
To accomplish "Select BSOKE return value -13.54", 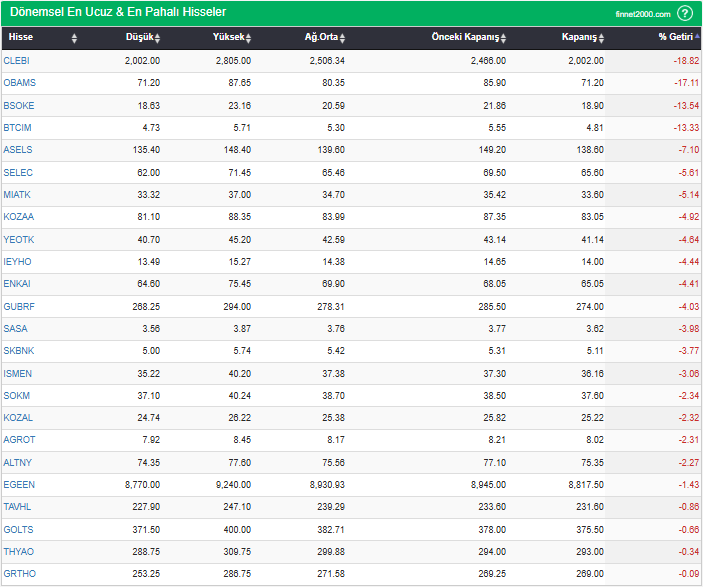I will tap(686, 106).
